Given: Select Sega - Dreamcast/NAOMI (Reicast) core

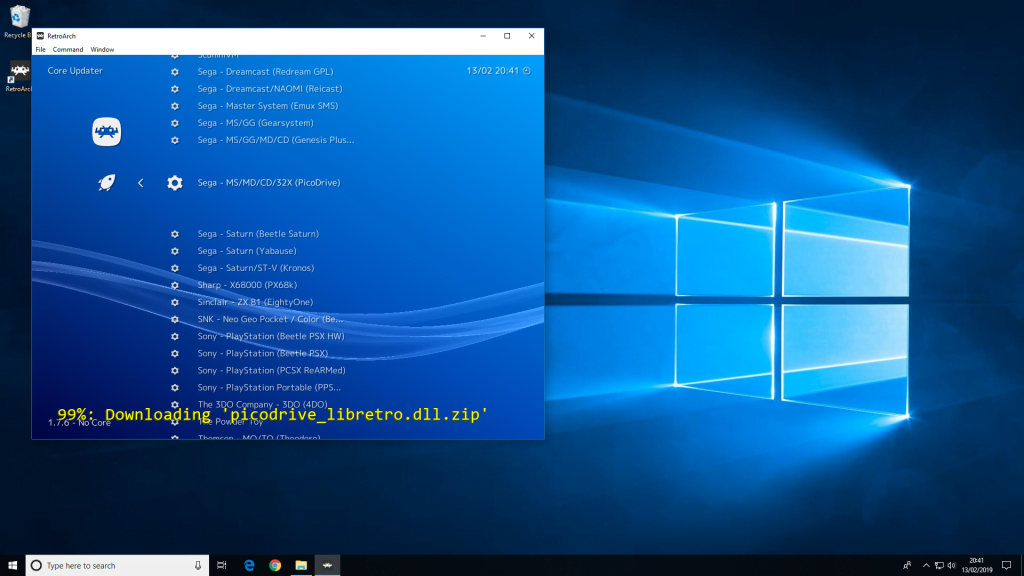Looking at the screenshot, I should coord(270,89).
